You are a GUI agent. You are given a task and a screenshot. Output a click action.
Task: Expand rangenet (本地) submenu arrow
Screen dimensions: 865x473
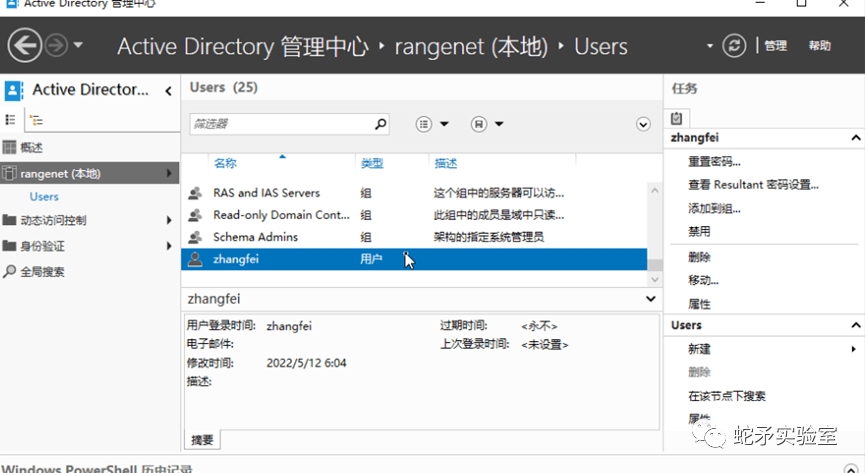169,173
